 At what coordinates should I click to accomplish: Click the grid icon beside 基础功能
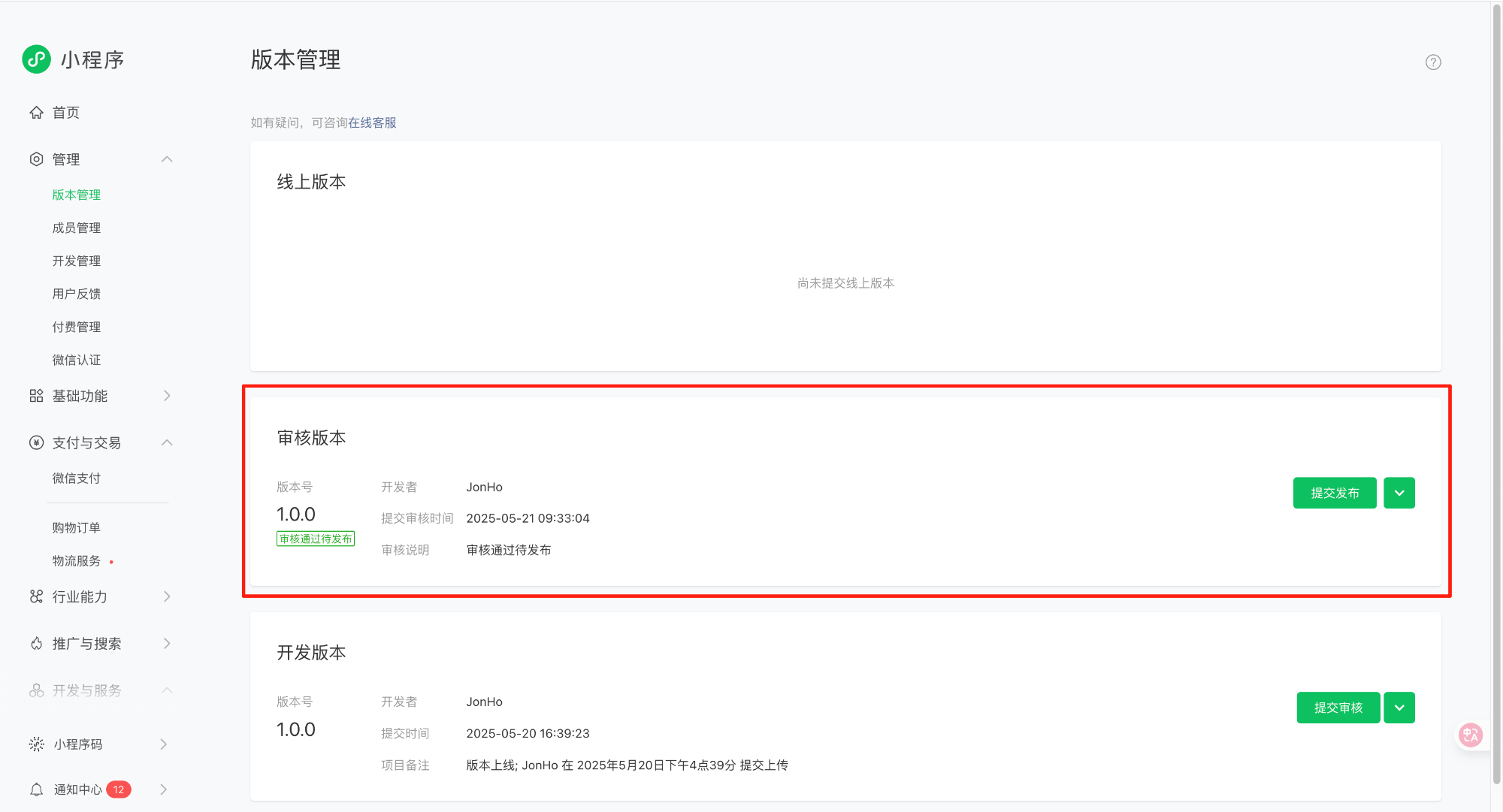tap(36, 396)
